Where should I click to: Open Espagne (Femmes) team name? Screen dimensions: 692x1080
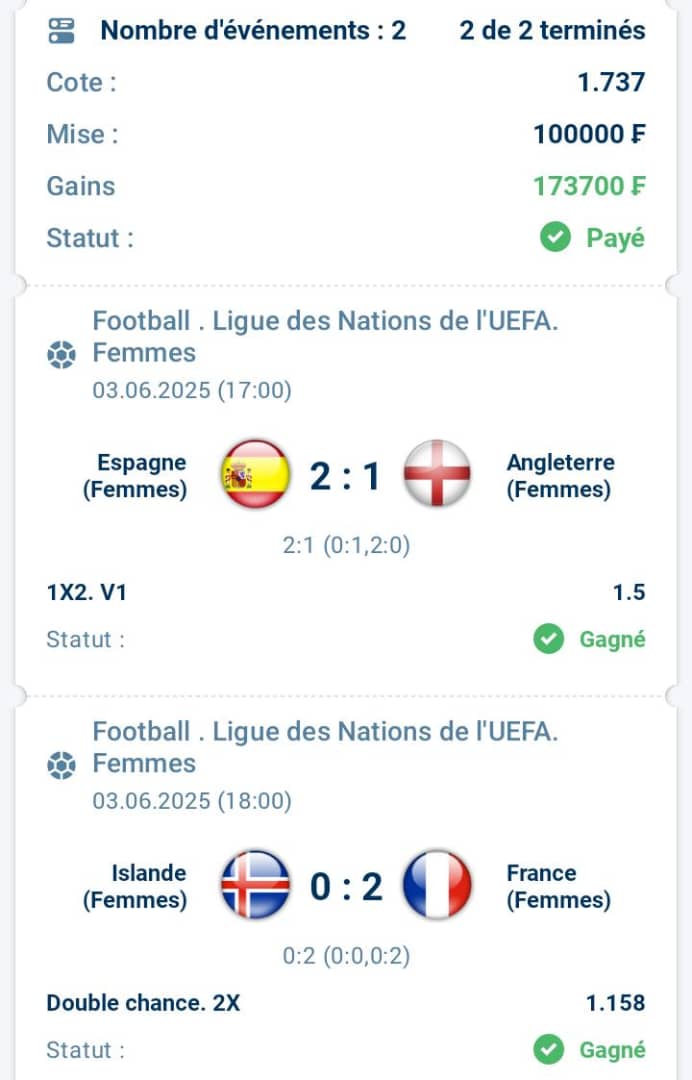click(135, 476)
